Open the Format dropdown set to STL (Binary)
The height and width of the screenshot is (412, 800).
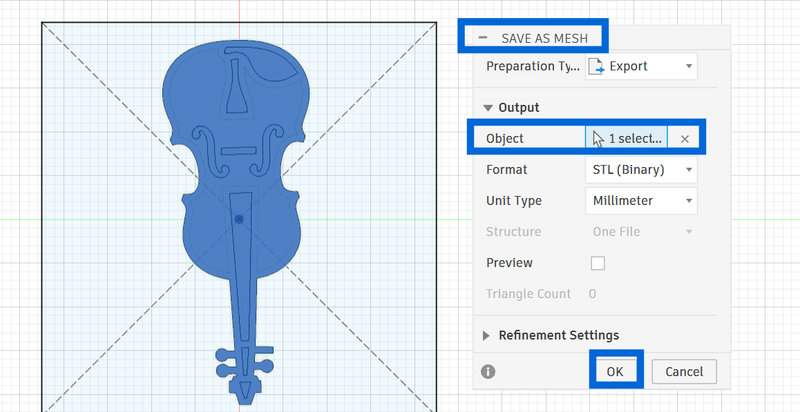pyautogui.click(x=641, y=170)
